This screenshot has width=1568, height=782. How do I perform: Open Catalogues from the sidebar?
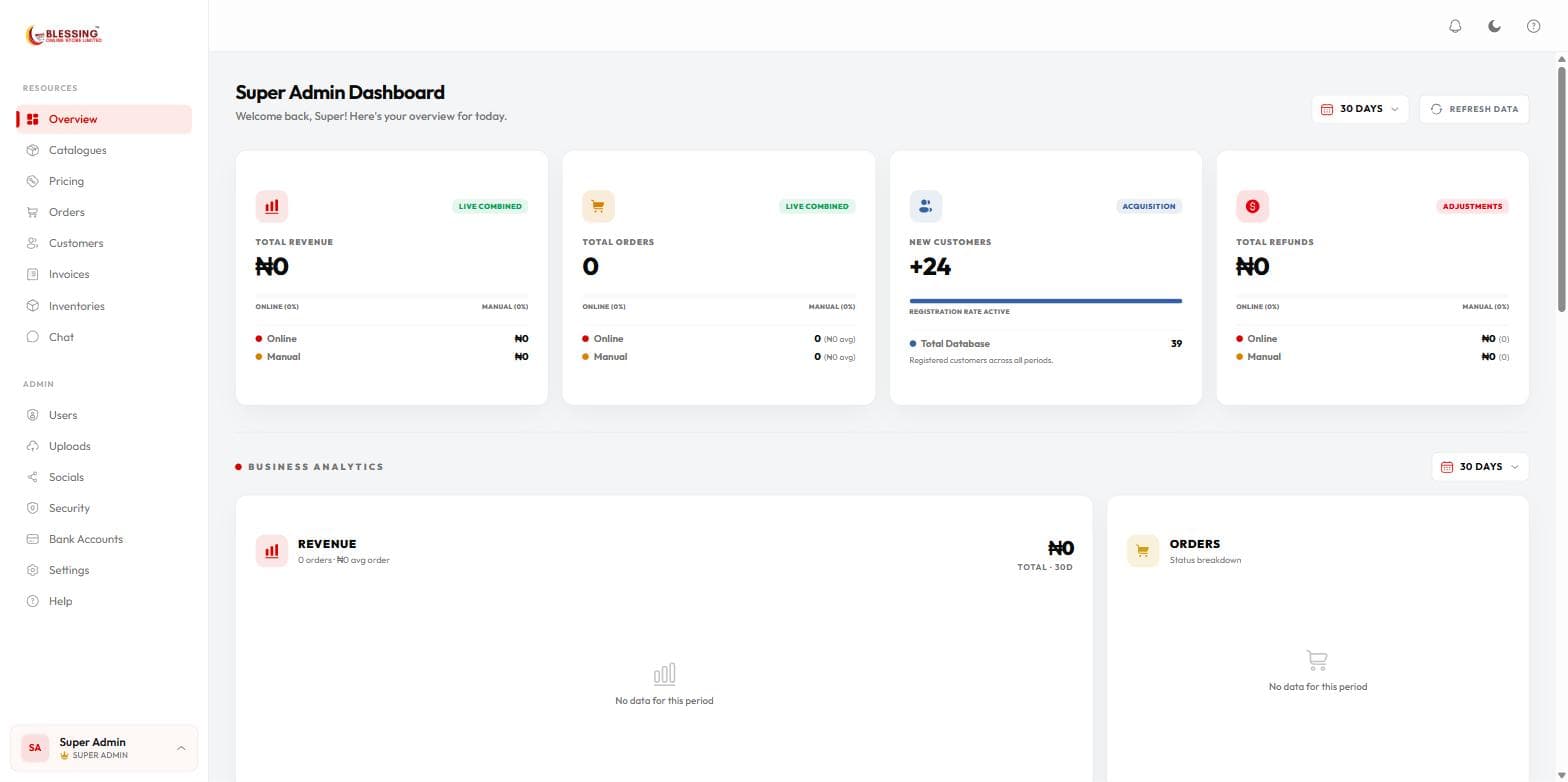pos(104,150)
